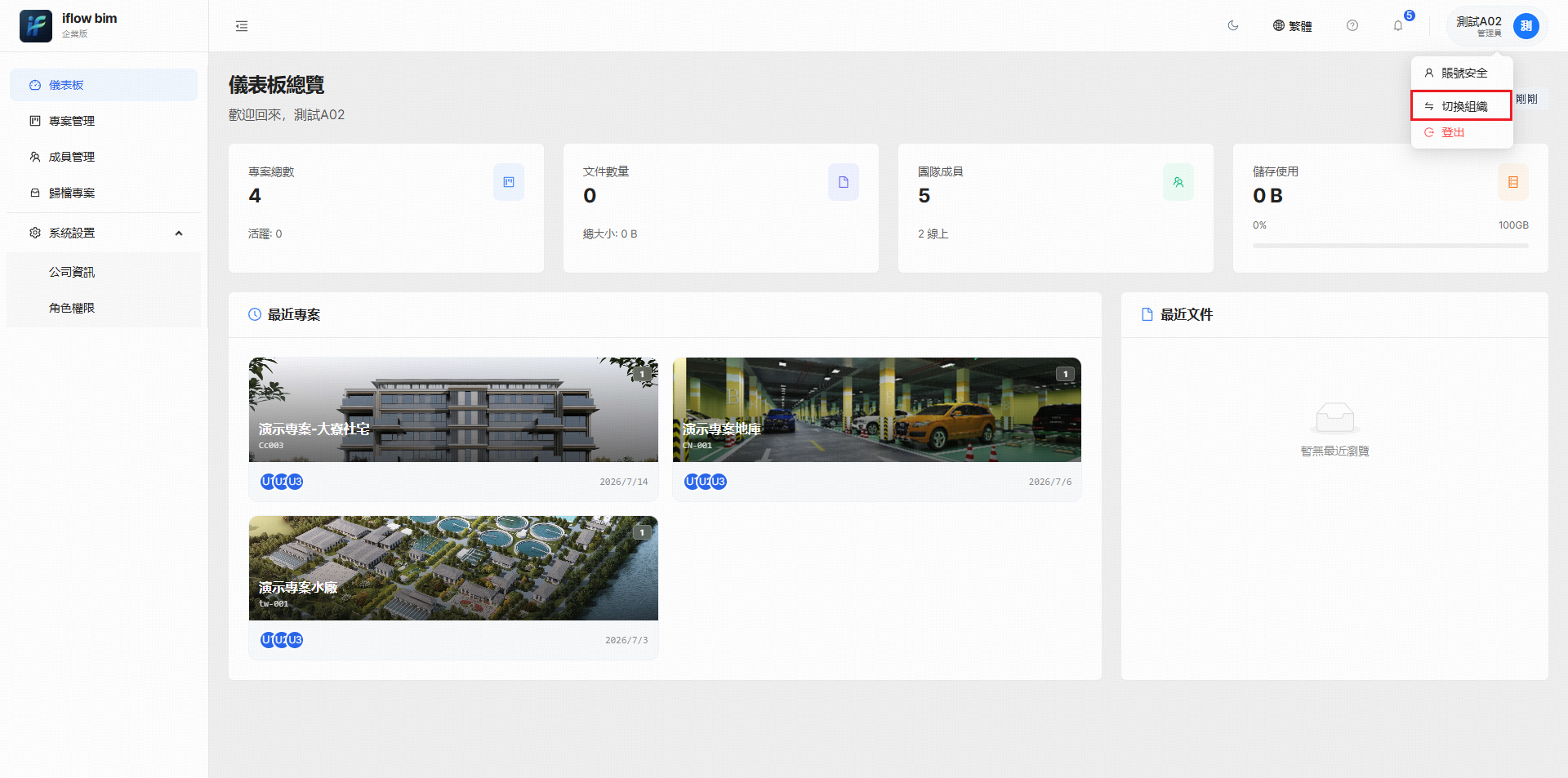Open notifications bell icon
The width and height of the screenshot is (1568, 778).
click(1398, 25)
